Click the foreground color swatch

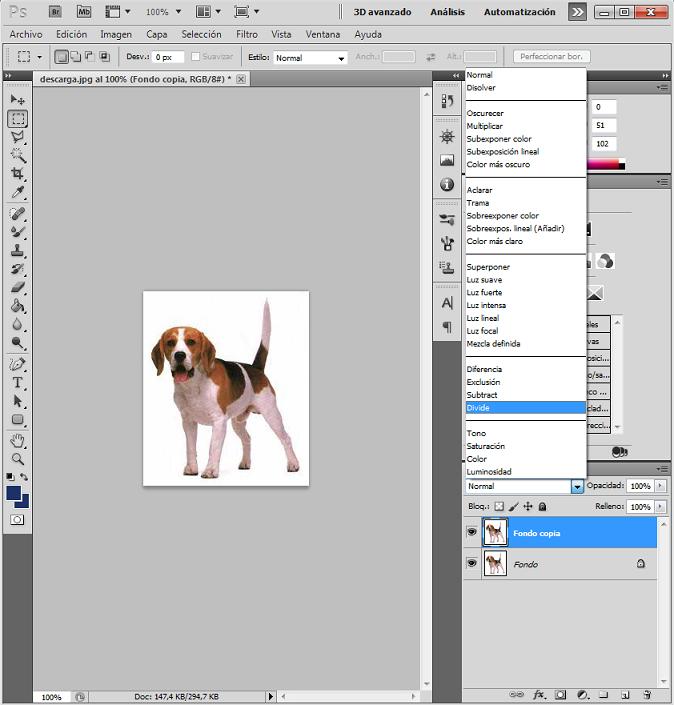pyautogui.click(x=13, y=493)
